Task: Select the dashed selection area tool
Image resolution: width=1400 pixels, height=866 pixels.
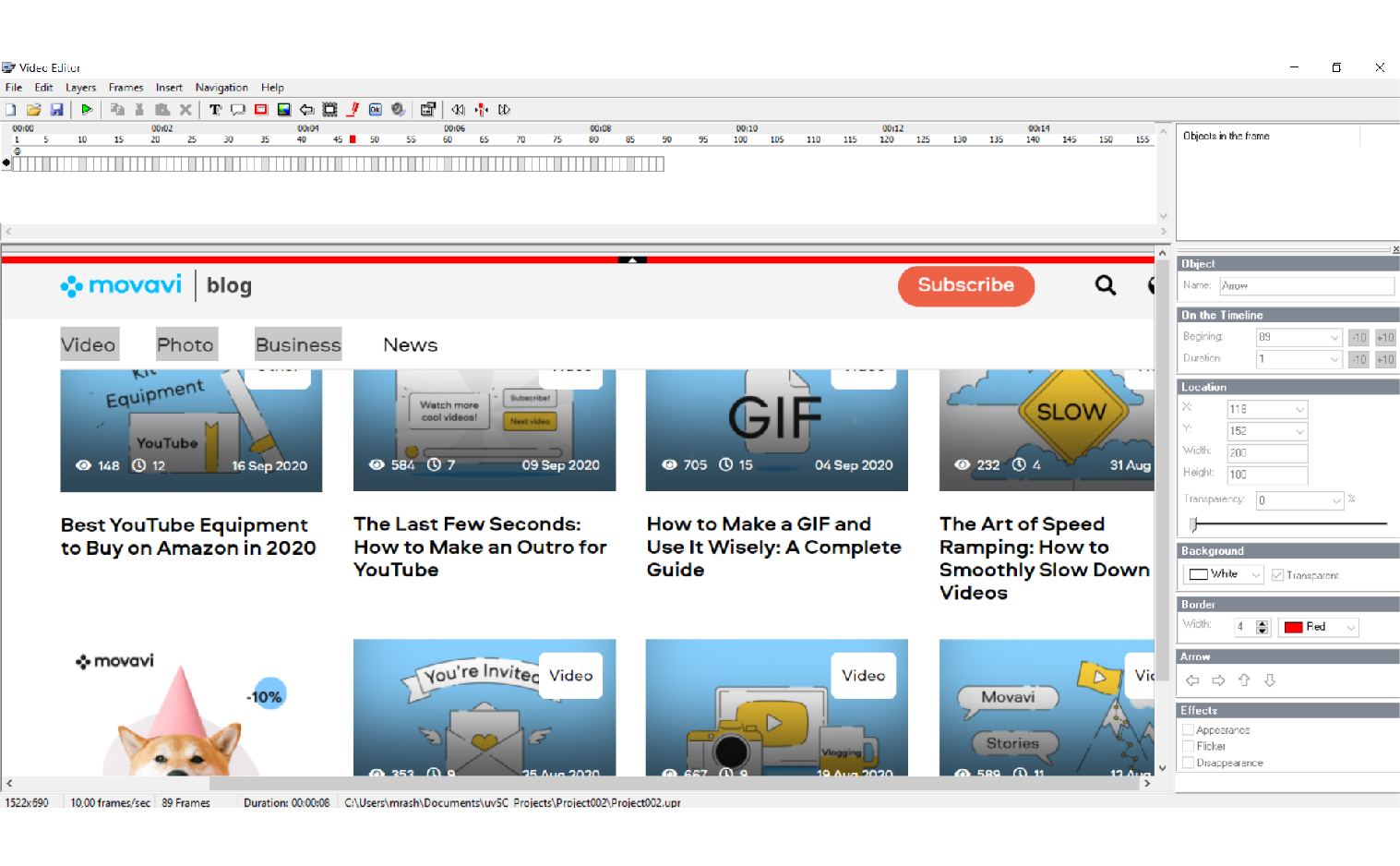Action: click(x=329, y=110)
